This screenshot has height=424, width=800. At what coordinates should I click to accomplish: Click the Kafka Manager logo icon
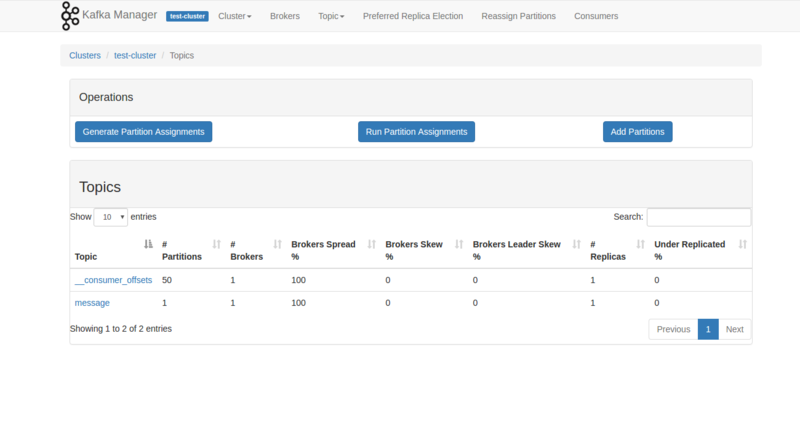[x=70, y=16]
